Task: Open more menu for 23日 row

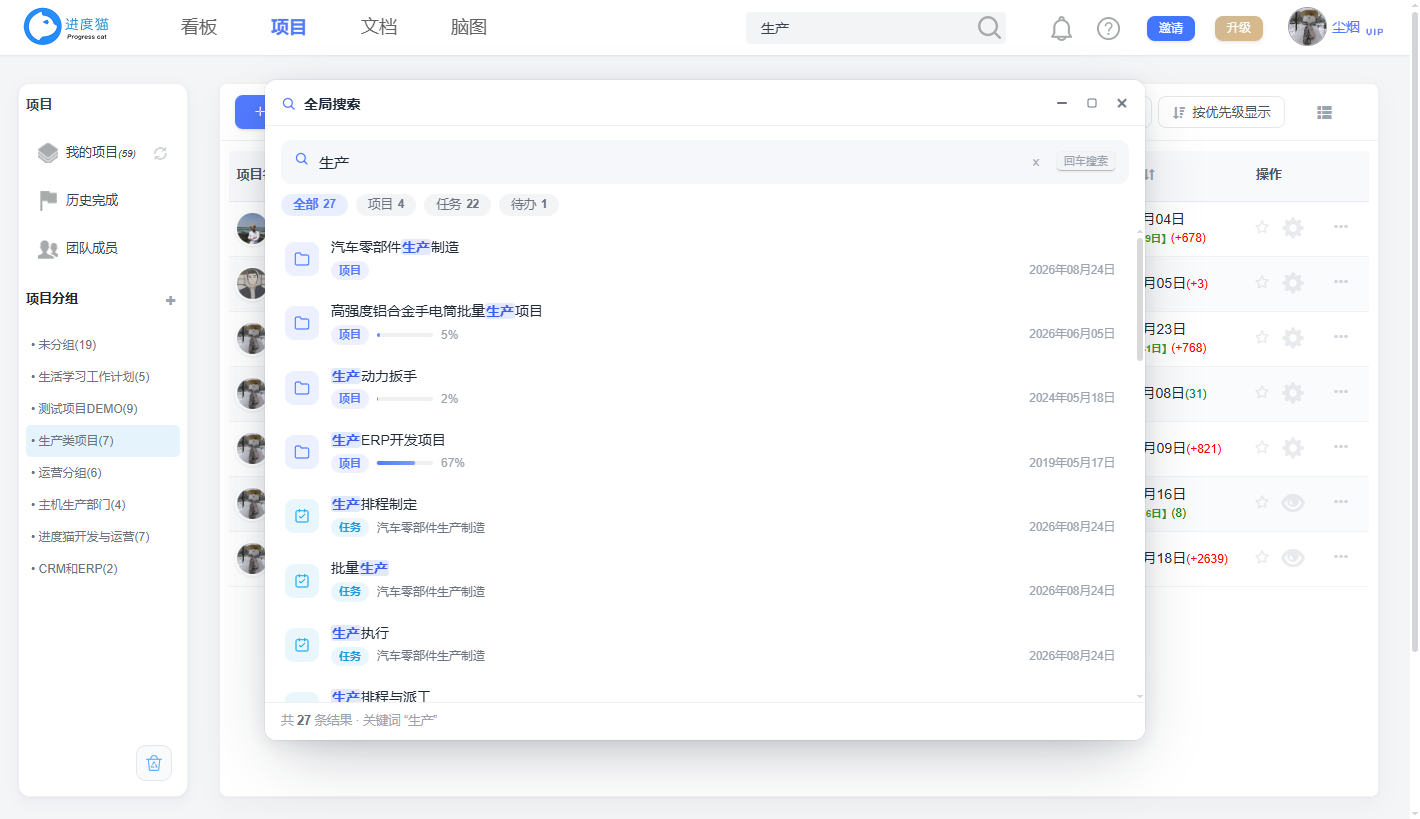Action: (1341, 337)
